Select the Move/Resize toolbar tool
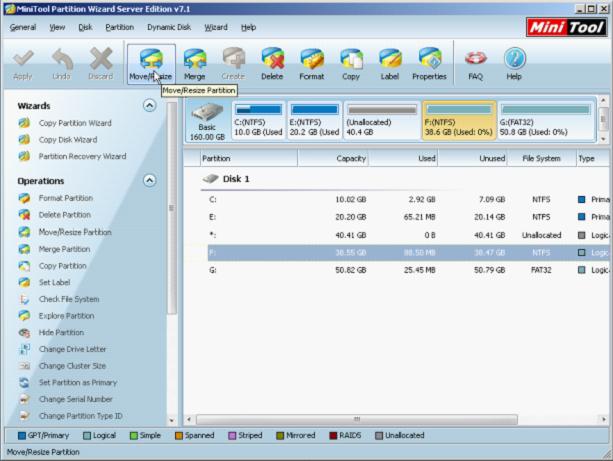This screenshot has width=613, height=461. pos(151,64)
